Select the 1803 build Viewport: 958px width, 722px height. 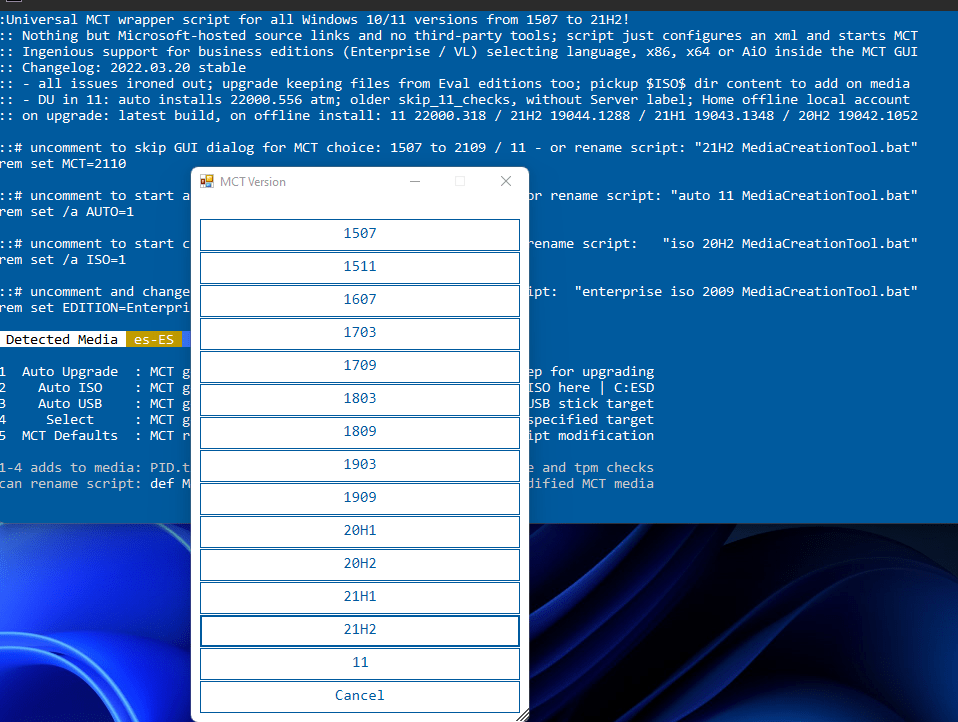pyautogui.click(x=360, y=399)
